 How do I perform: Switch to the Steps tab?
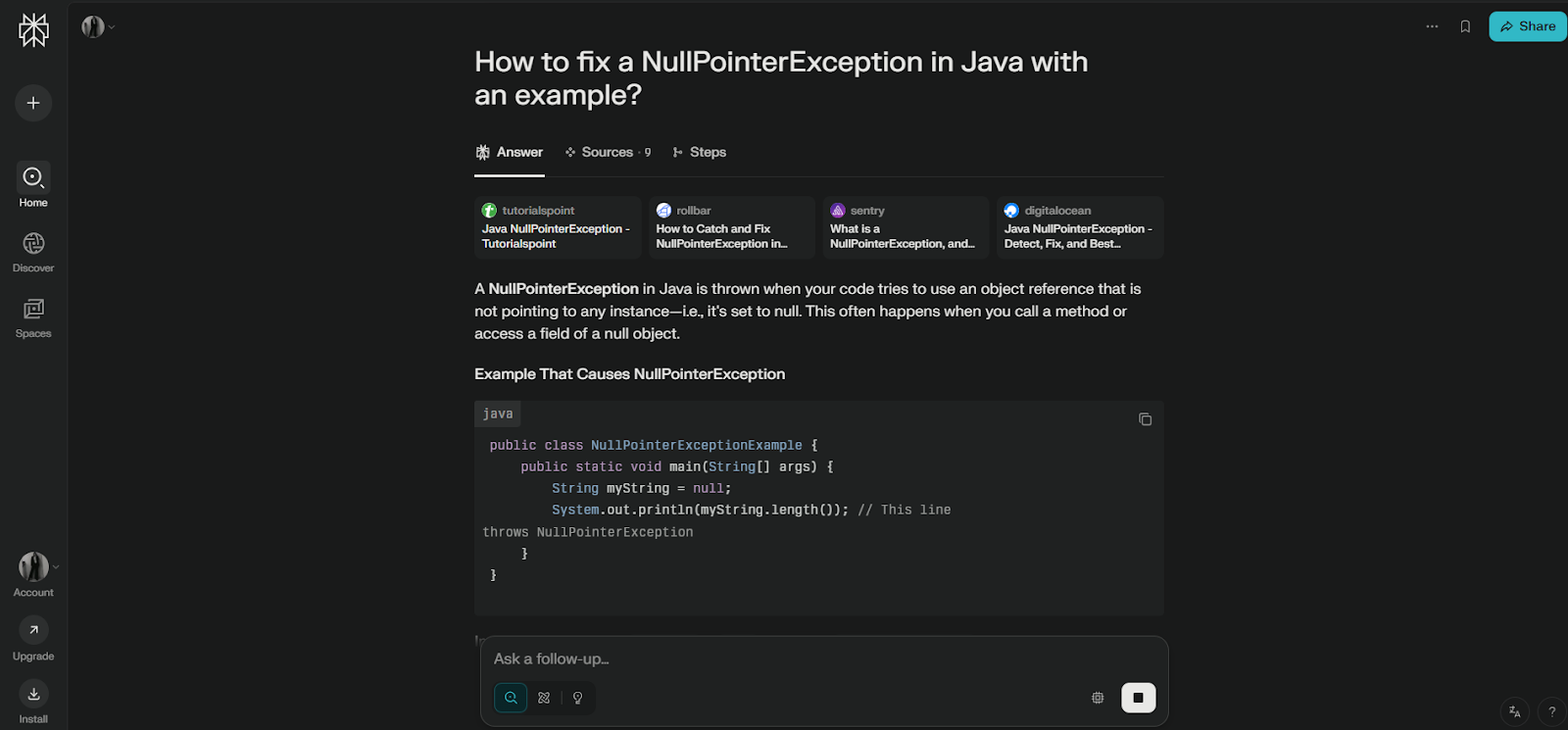(x=700, y=152)
